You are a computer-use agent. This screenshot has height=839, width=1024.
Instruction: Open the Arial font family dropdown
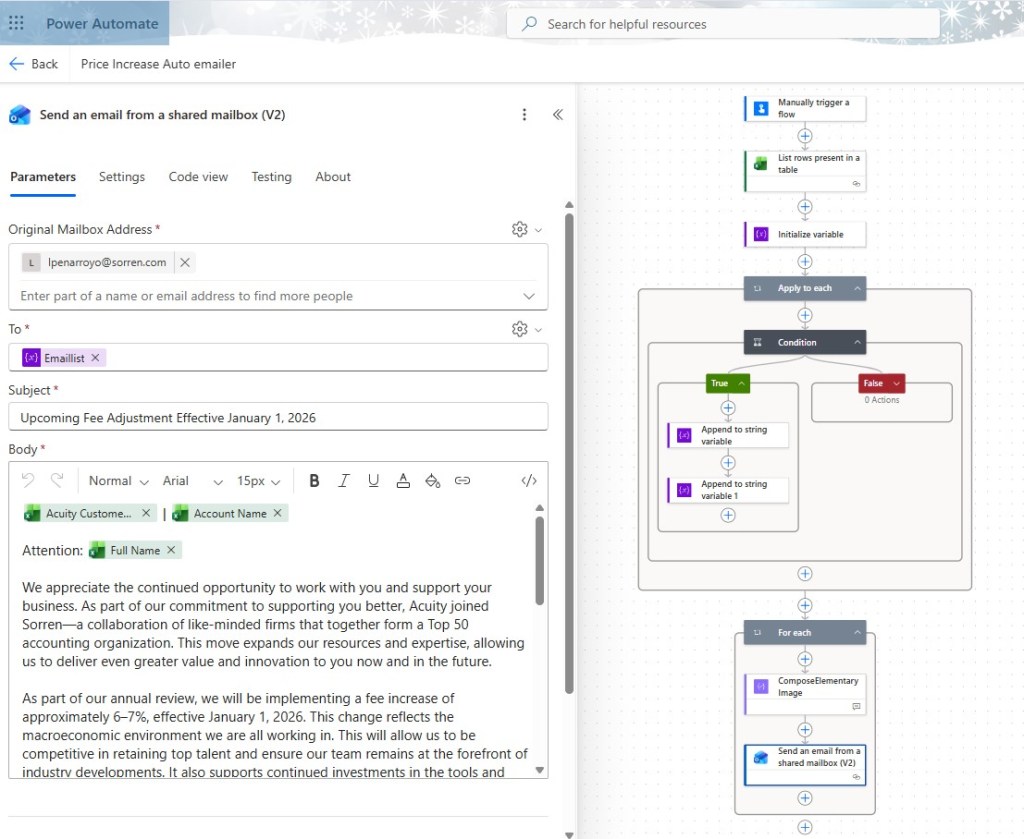tap(193, 481)
